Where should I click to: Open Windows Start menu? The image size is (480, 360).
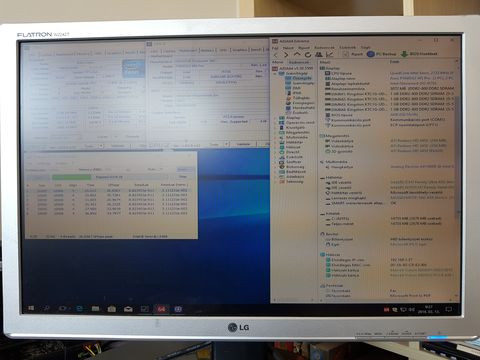[x=31, y=309]
